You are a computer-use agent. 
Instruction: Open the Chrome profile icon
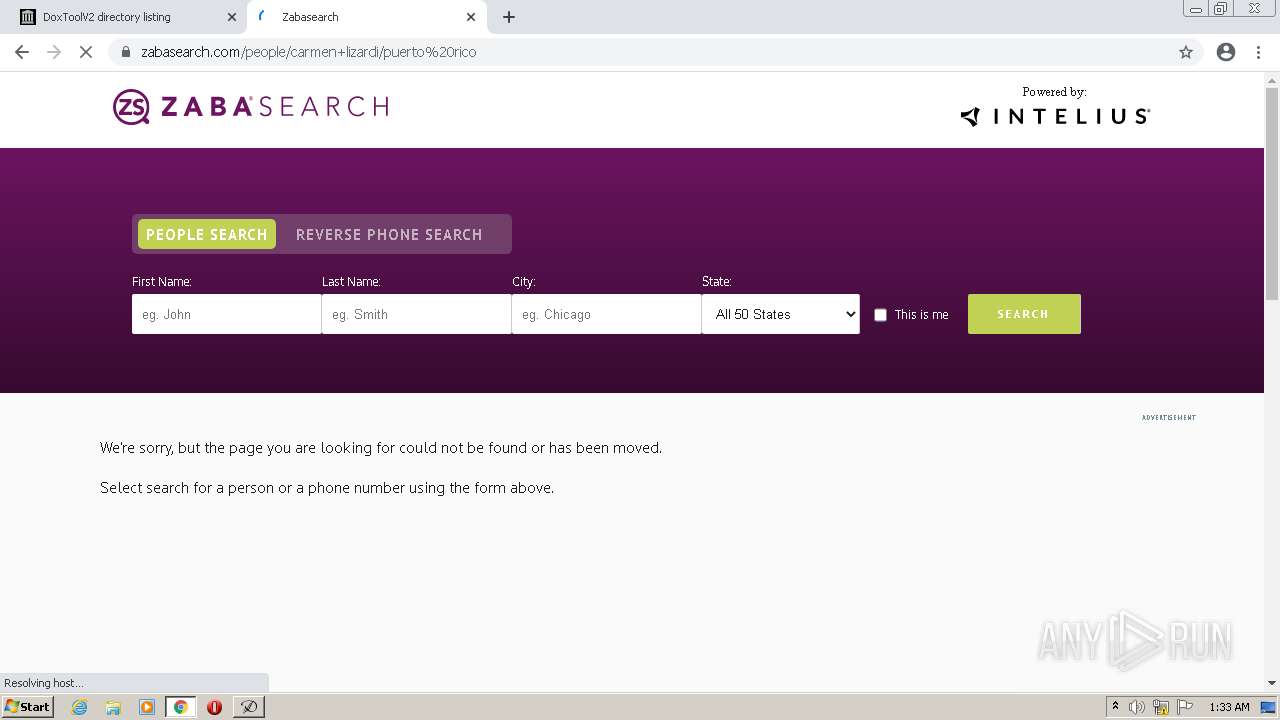point(1226,52)
